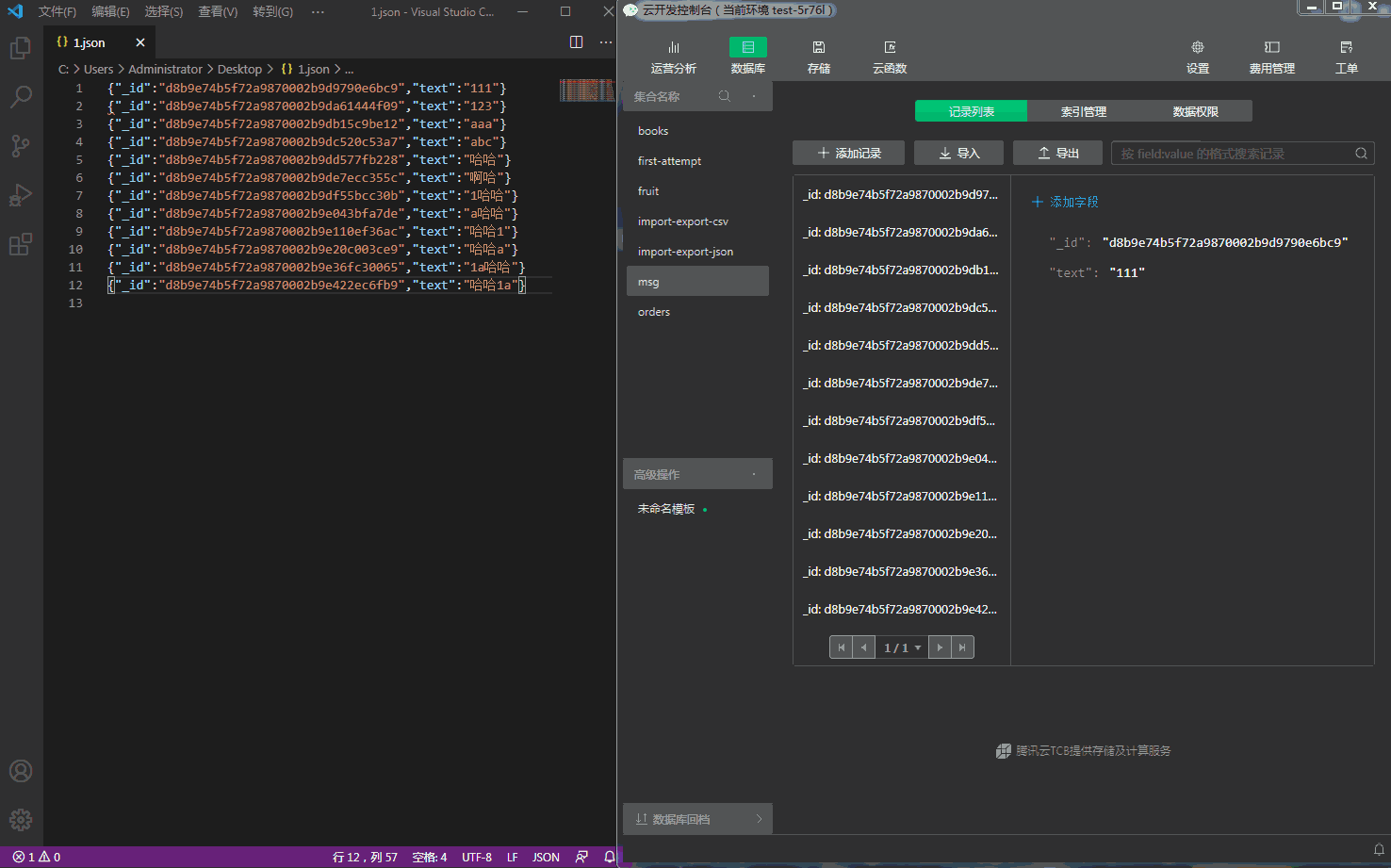The width and height of the screenshot is (1391, 868).
Task: Select record ending b9e42...
Action: pyautogui.click(x=902, y=609)
